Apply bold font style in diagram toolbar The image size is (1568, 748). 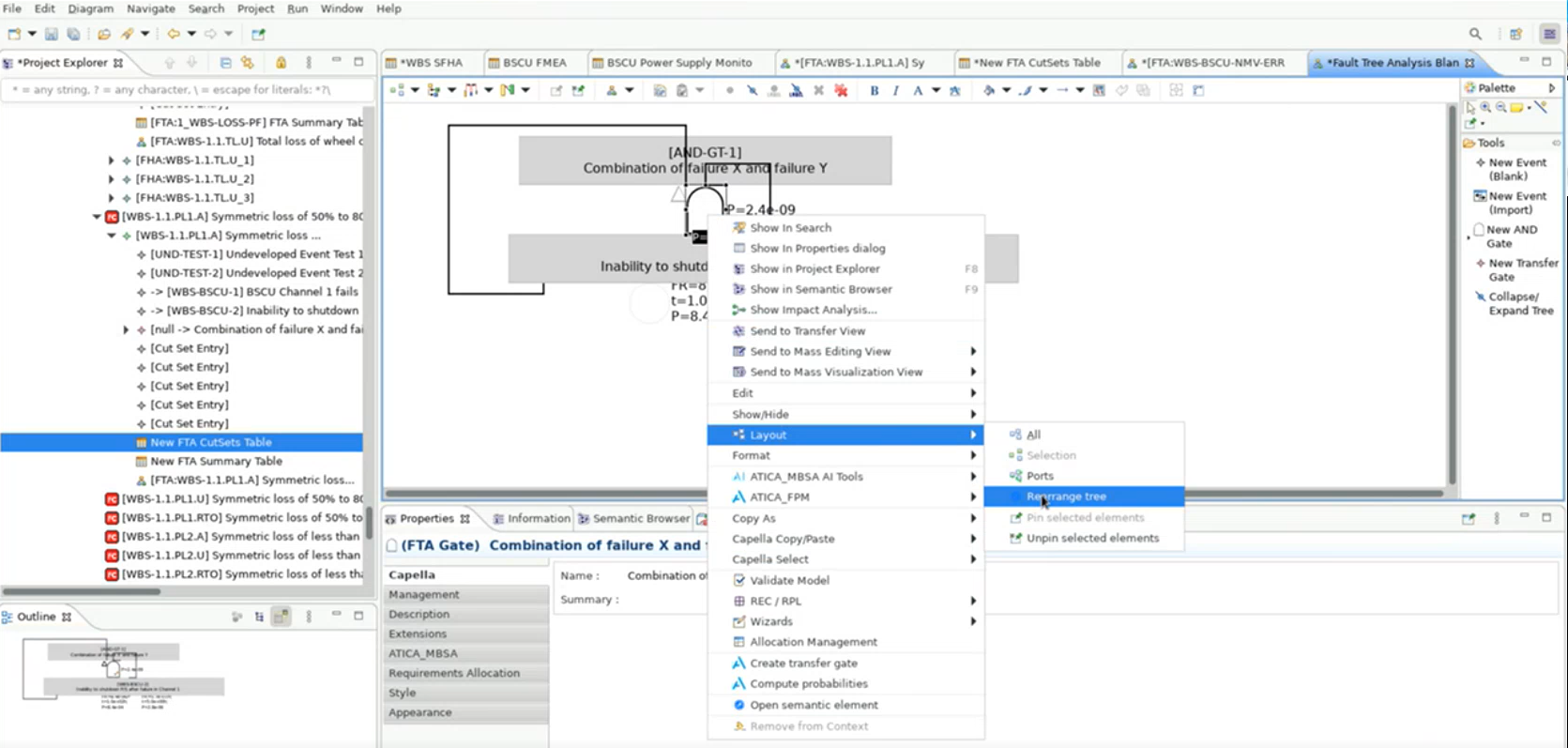click(875, 91)
